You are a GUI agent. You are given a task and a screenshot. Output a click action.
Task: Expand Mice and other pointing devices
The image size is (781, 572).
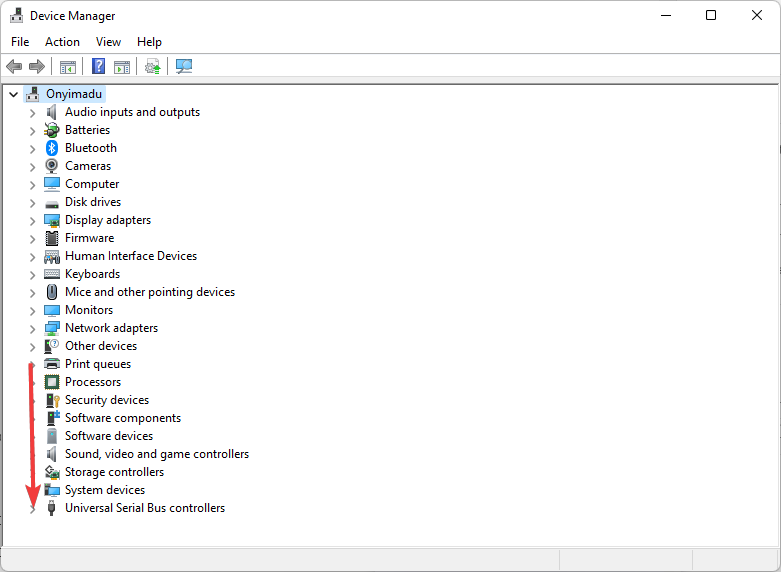[x=32, y=293]
